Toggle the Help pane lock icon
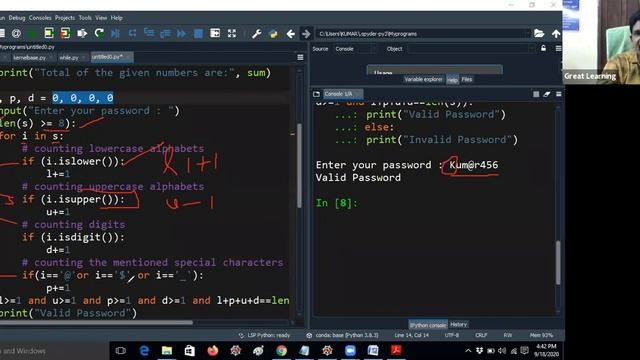640x360 pixels. (543, 49)
